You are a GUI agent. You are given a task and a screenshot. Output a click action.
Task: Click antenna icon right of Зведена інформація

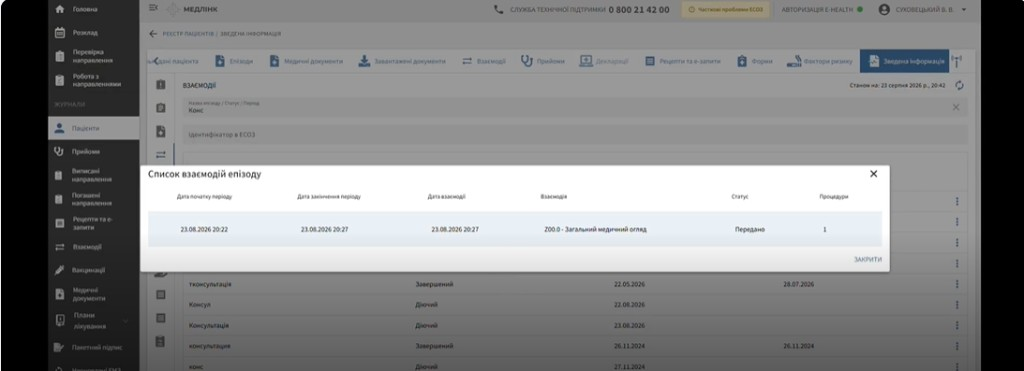click(957, 61)
